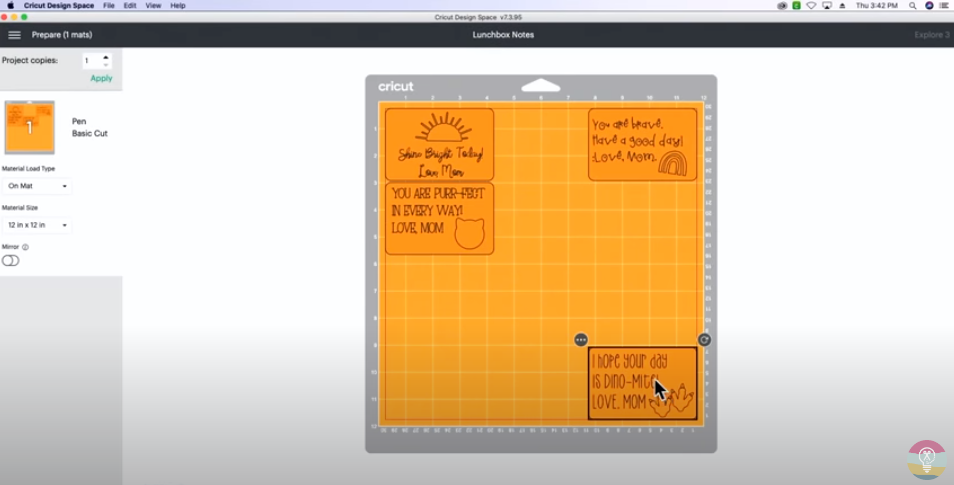Click the three-dot options on selected note
Viewport: 954px width, 485px height.
point(581,340)
